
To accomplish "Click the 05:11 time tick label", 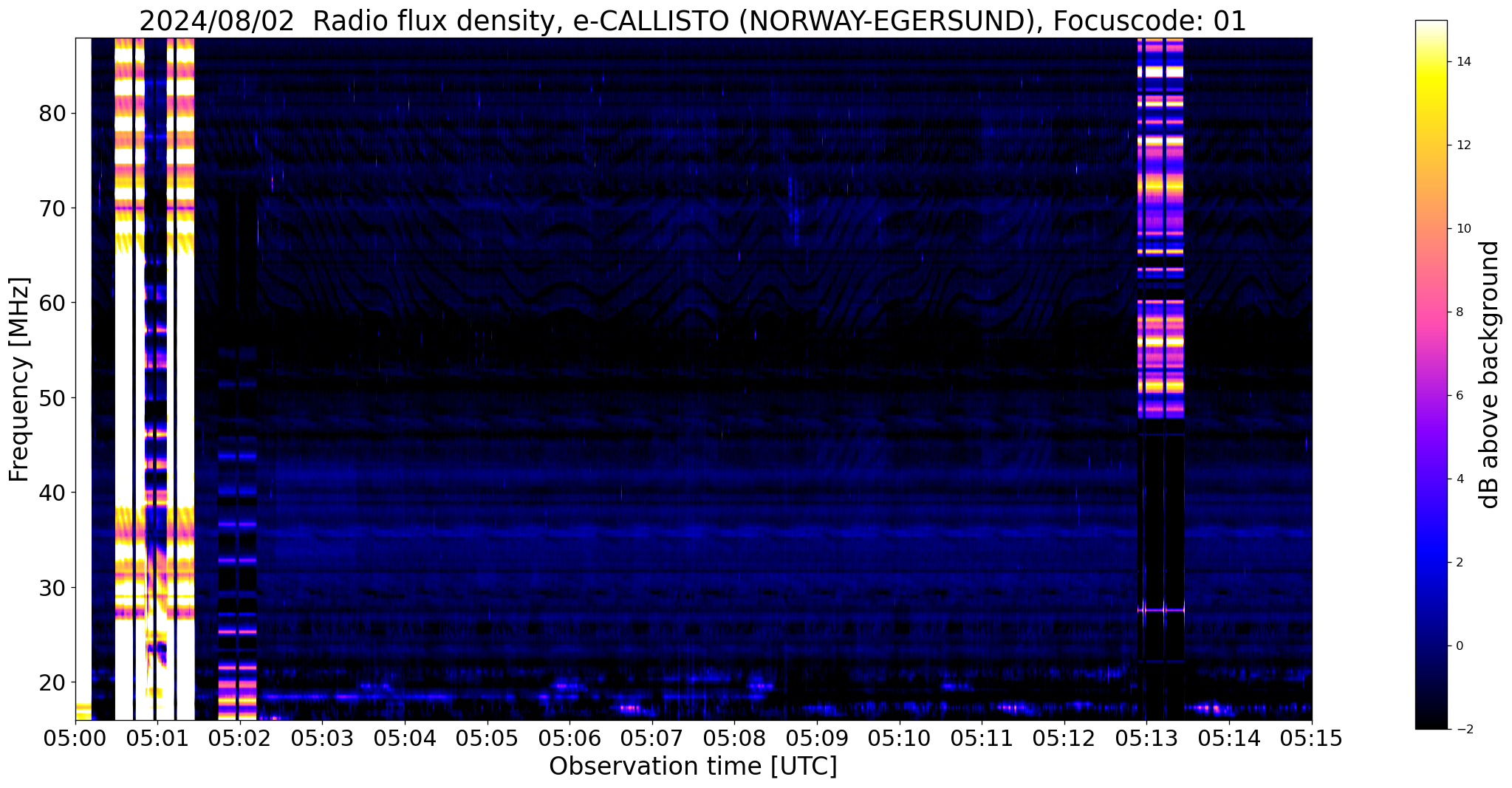I will coord(982,738).
